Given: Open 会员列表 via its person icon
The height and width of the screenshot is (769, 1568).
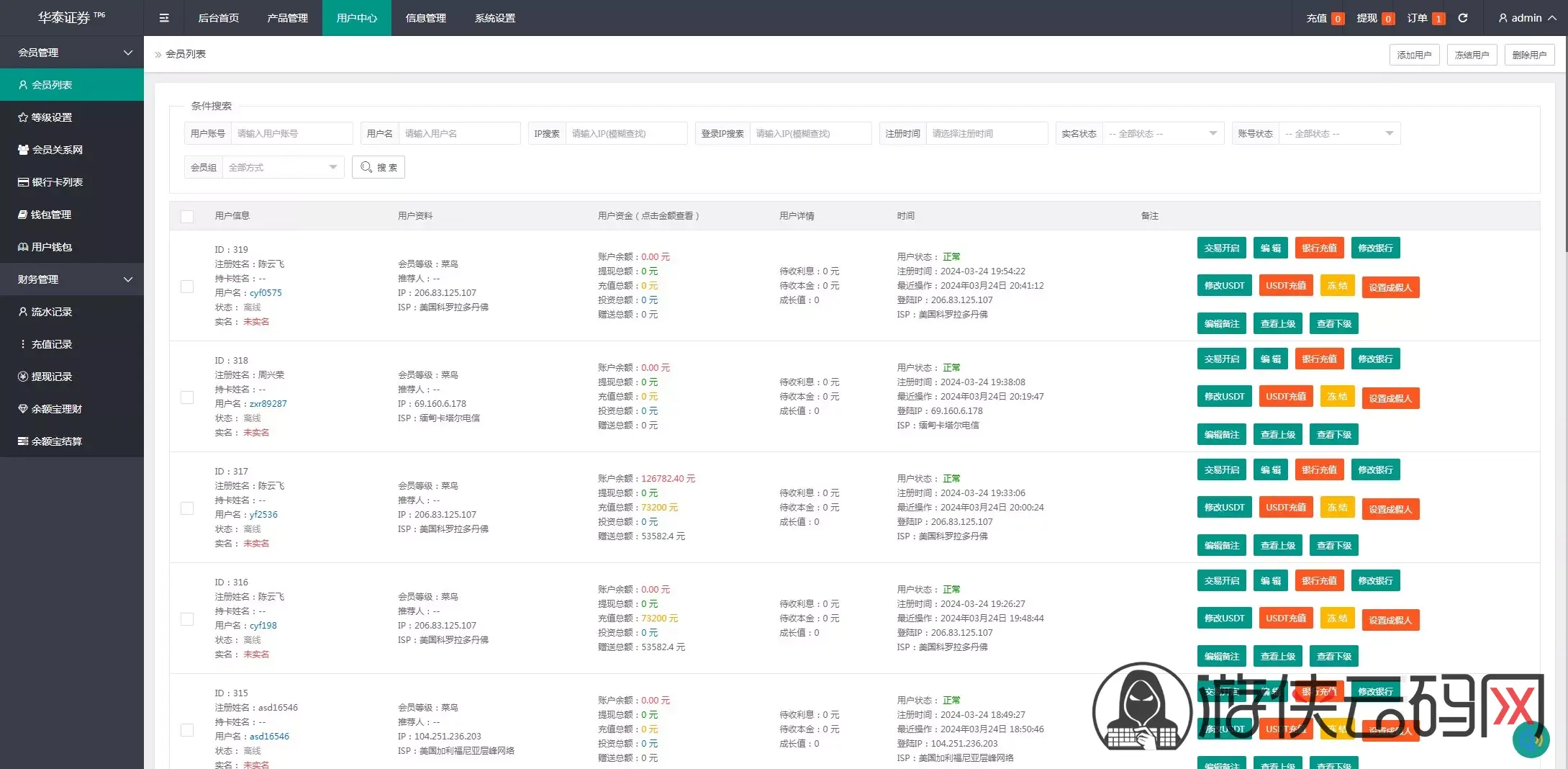Looking at the screenshot, I should 23,85.
